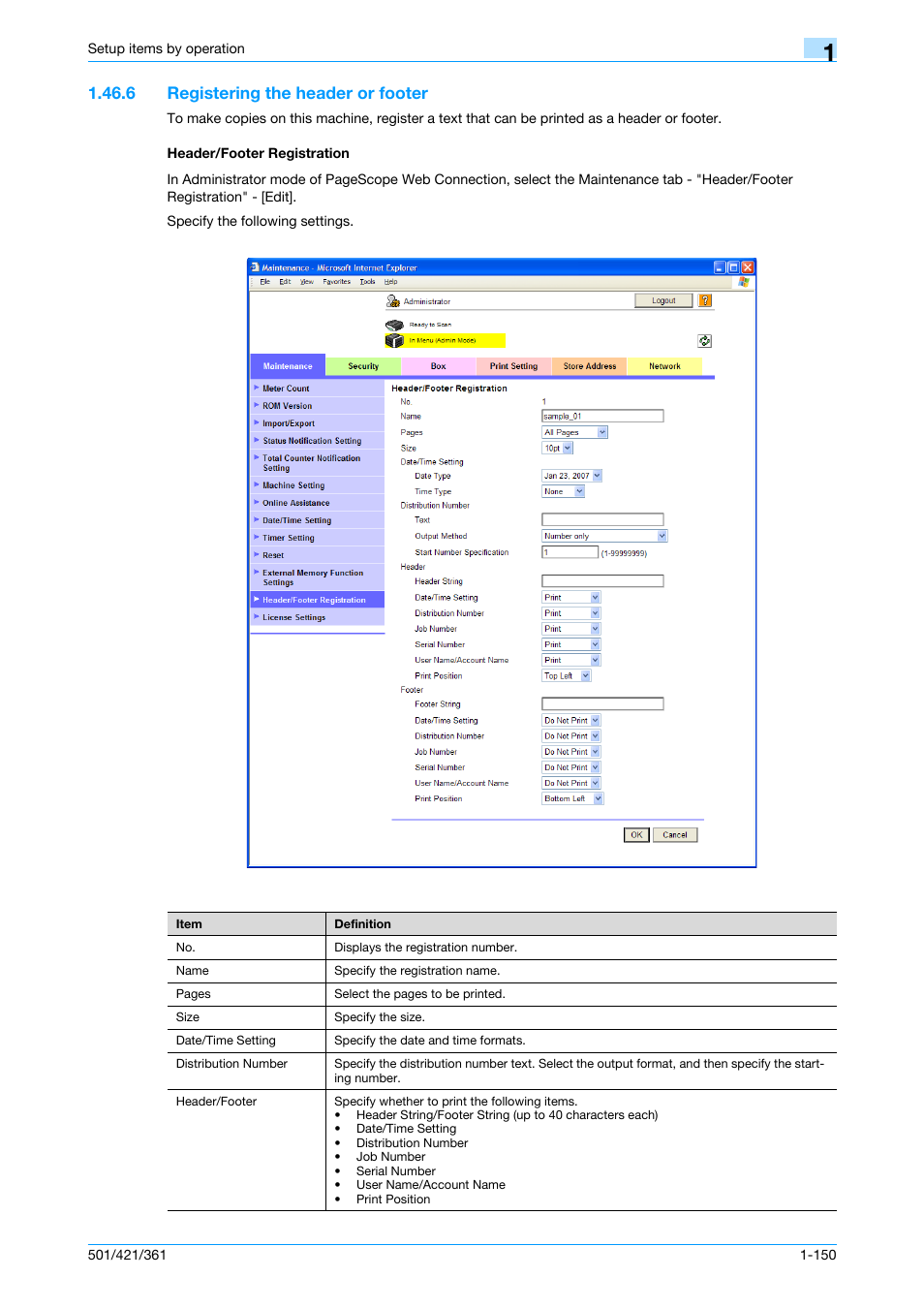The image size is (924, 1309).
Task: Open the Size dropdown showing 10pt
Action: pyautogui.click(x=558, y=448)
